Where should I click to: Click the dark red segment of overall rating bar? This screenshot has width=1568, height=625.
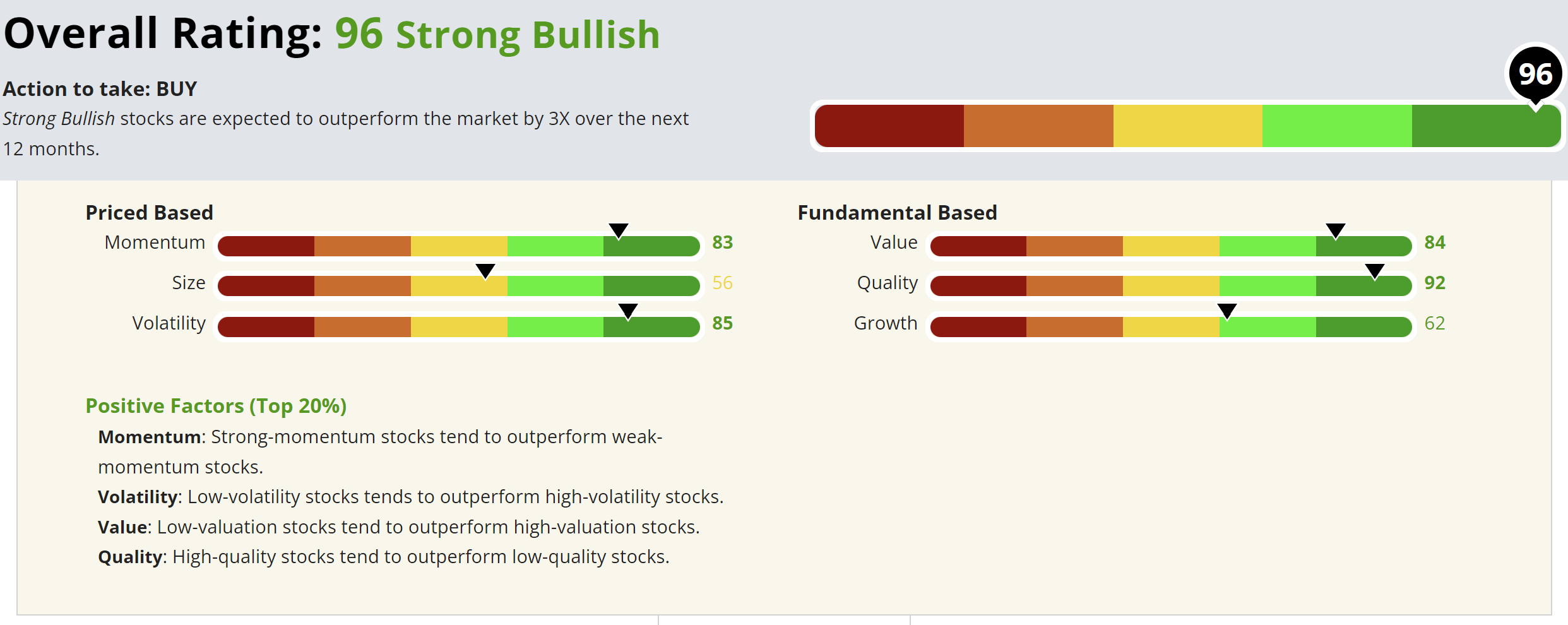889,126
